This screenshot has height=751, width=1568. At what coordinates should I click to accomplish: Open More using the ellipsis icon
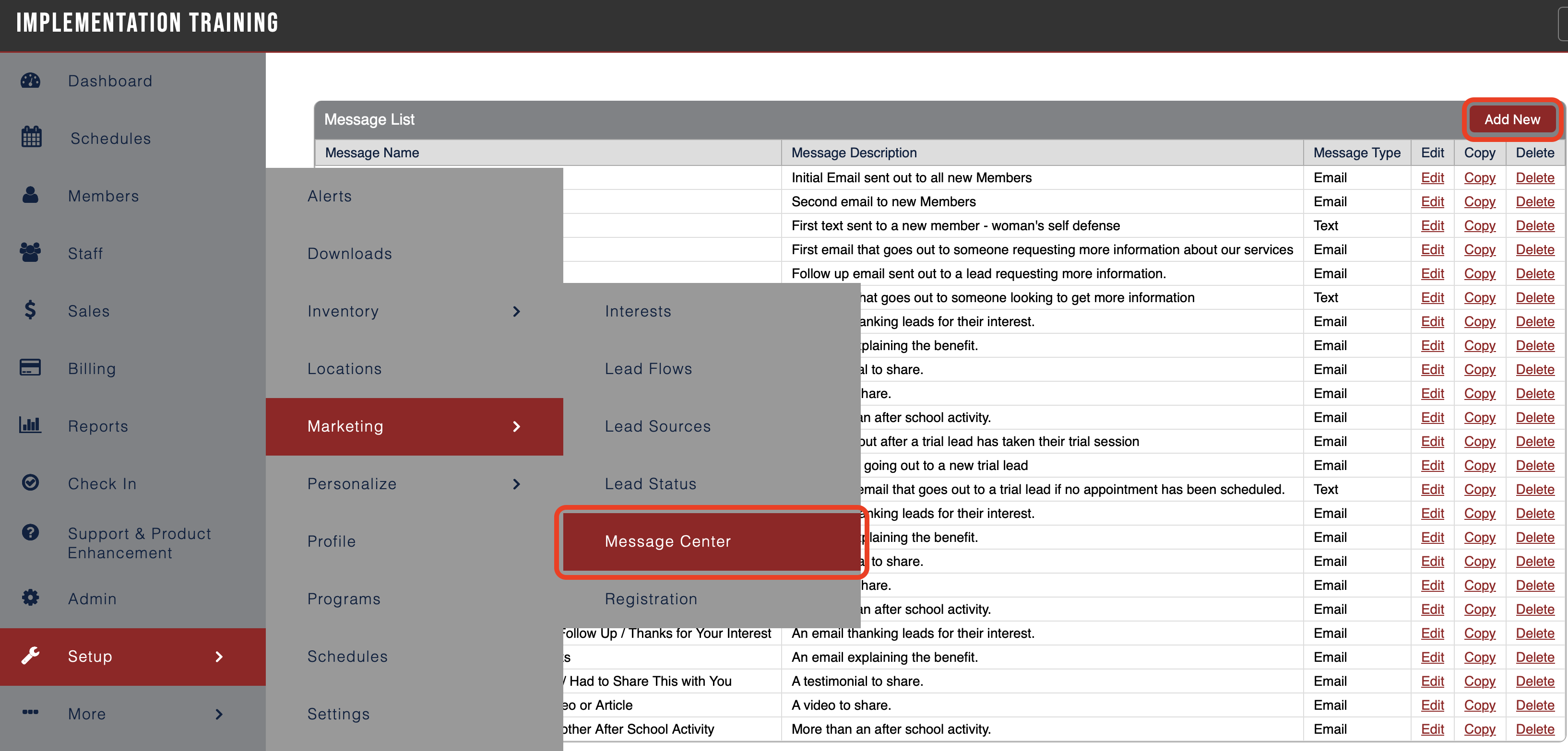point(30,713)
